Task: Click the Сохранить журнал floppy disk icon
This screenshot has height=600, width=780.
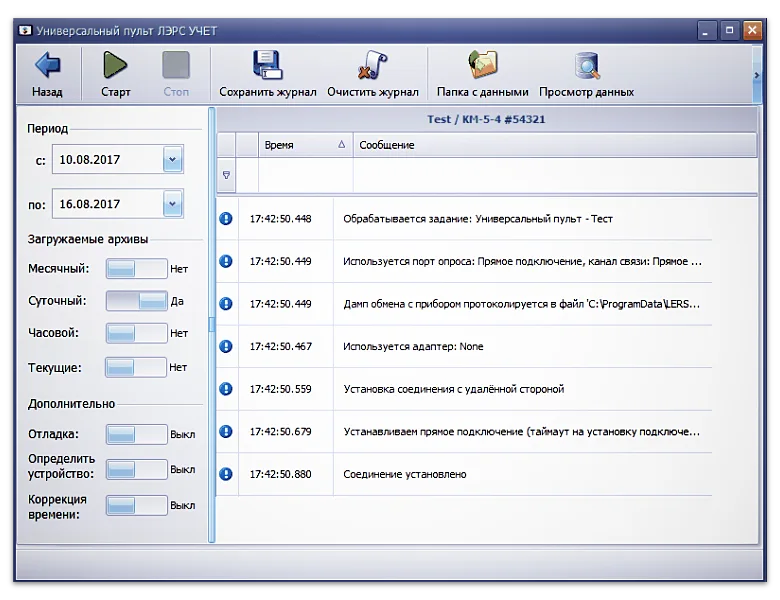Action: [x=267, y=67]
